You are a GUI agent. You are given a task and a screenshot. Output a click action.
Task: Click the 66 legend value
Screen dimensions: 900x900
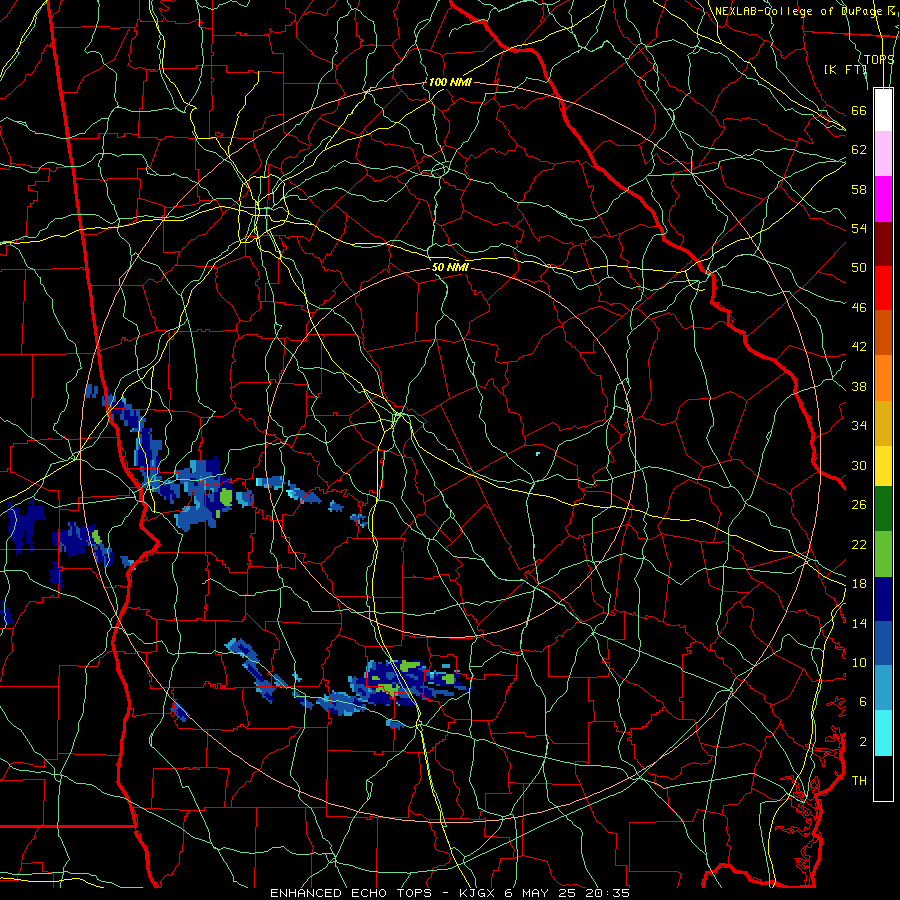tap(859, 110)
